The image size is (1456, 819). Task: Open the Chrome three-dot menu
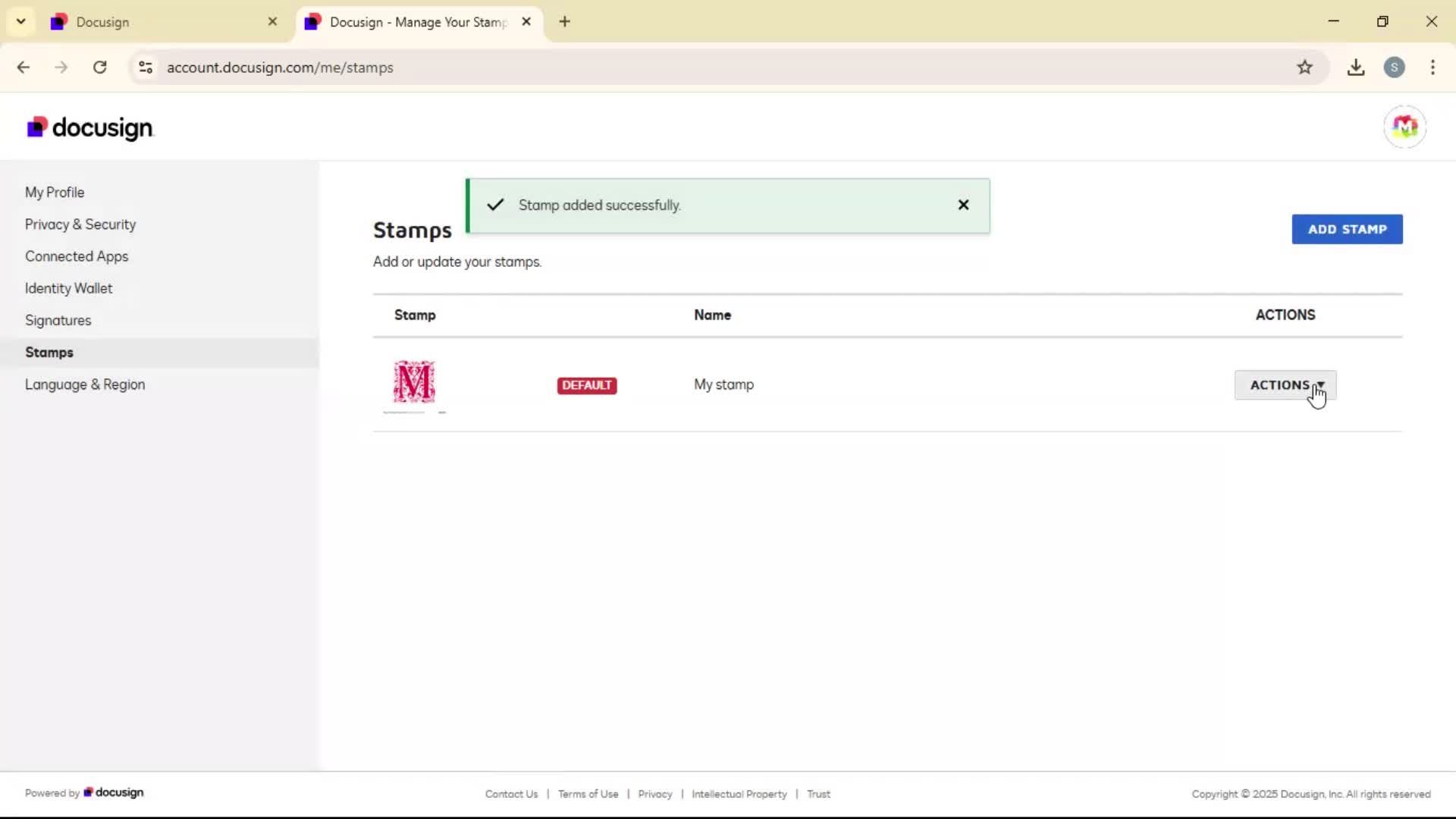pos(1432,67)
